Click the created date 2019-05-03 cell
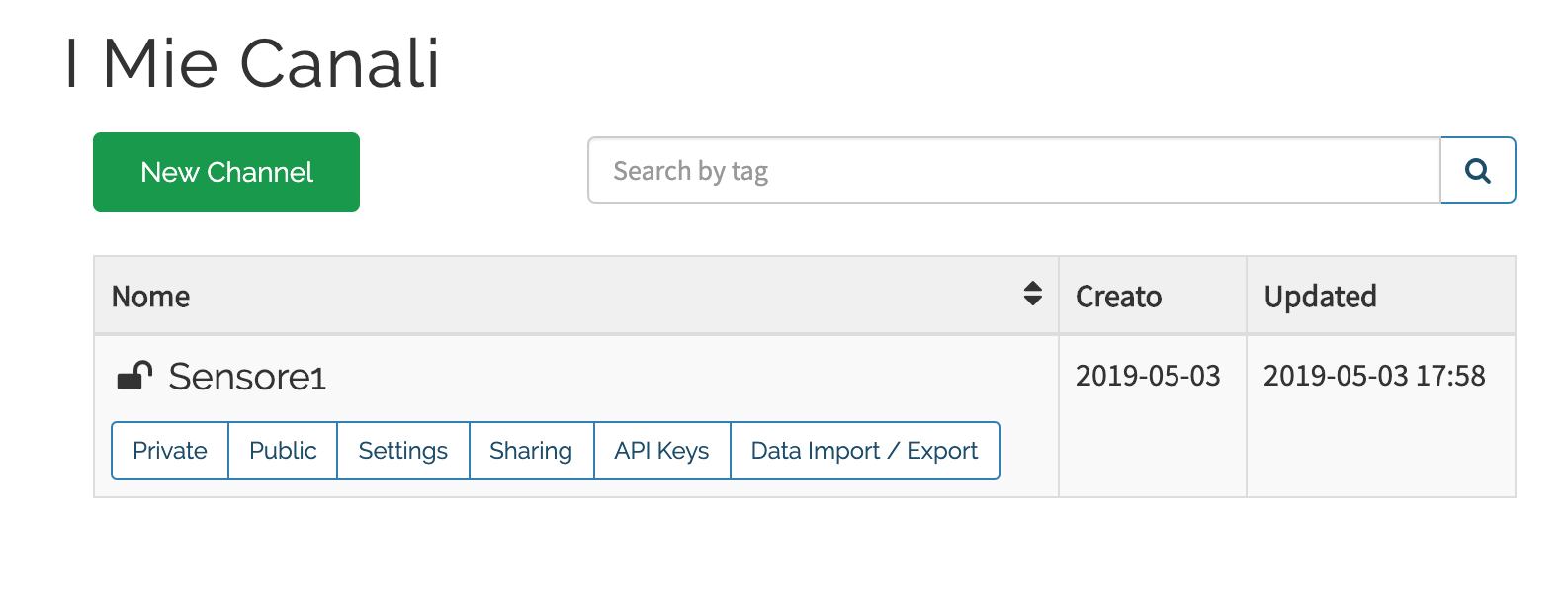Viewport: 1568px width, 605px height. click(x=1148, y=376)
